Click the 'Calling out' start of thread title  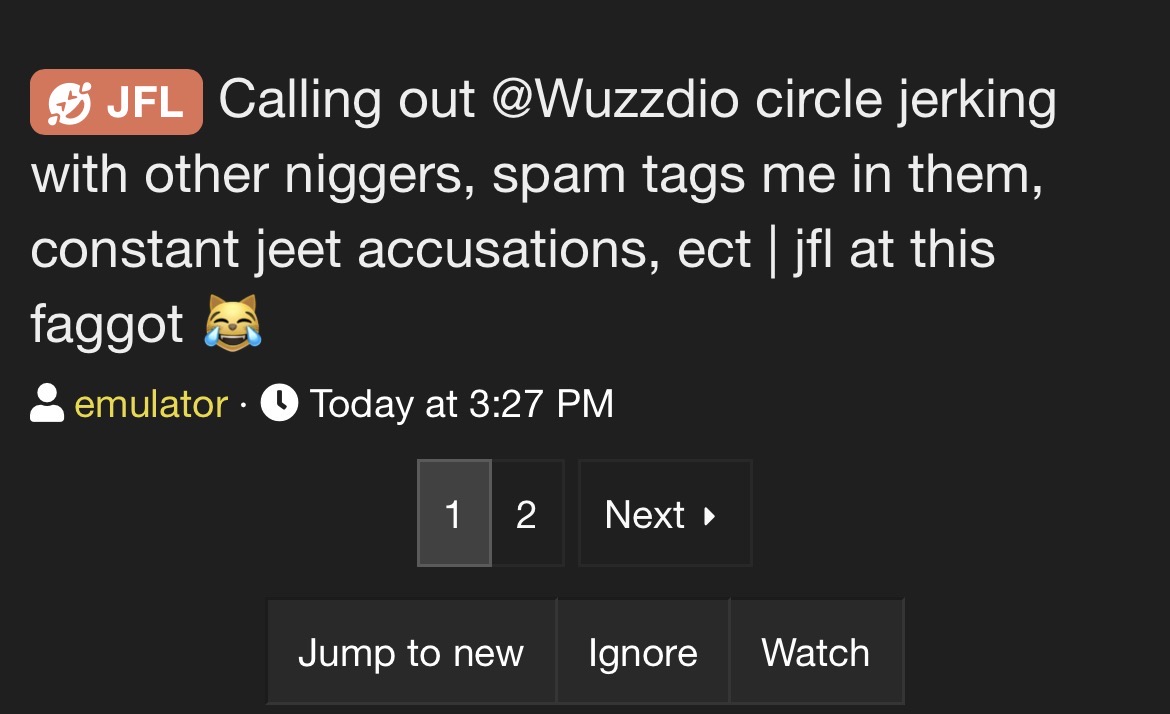coord(347,99)
